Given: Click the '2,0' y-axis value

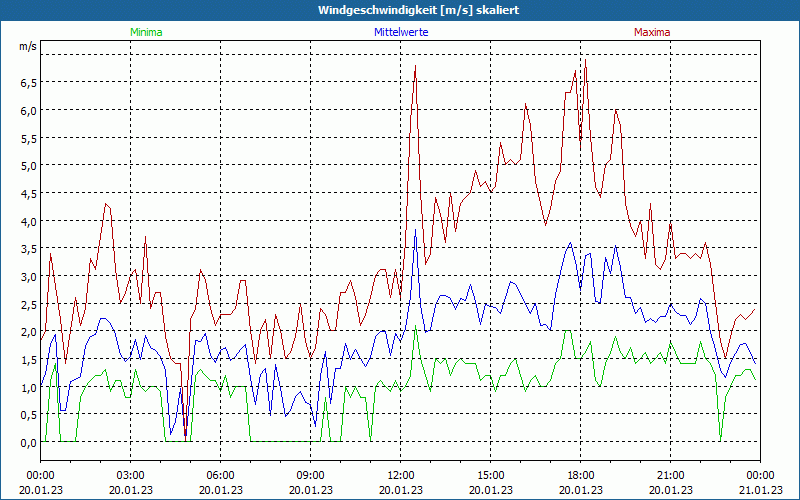Looking at the screenshot, I should [x=29, y=332].
